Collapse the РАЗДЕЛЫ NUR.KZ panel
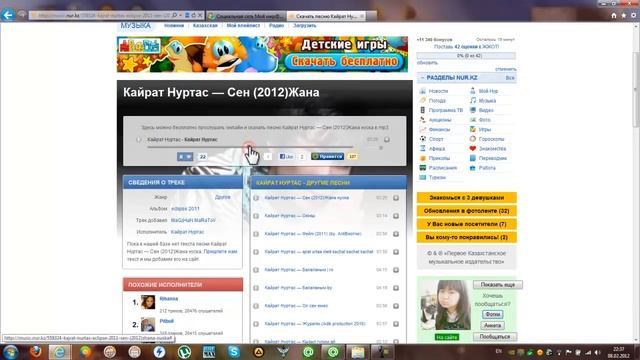640x360 pixels. click(x=422, y=78)
